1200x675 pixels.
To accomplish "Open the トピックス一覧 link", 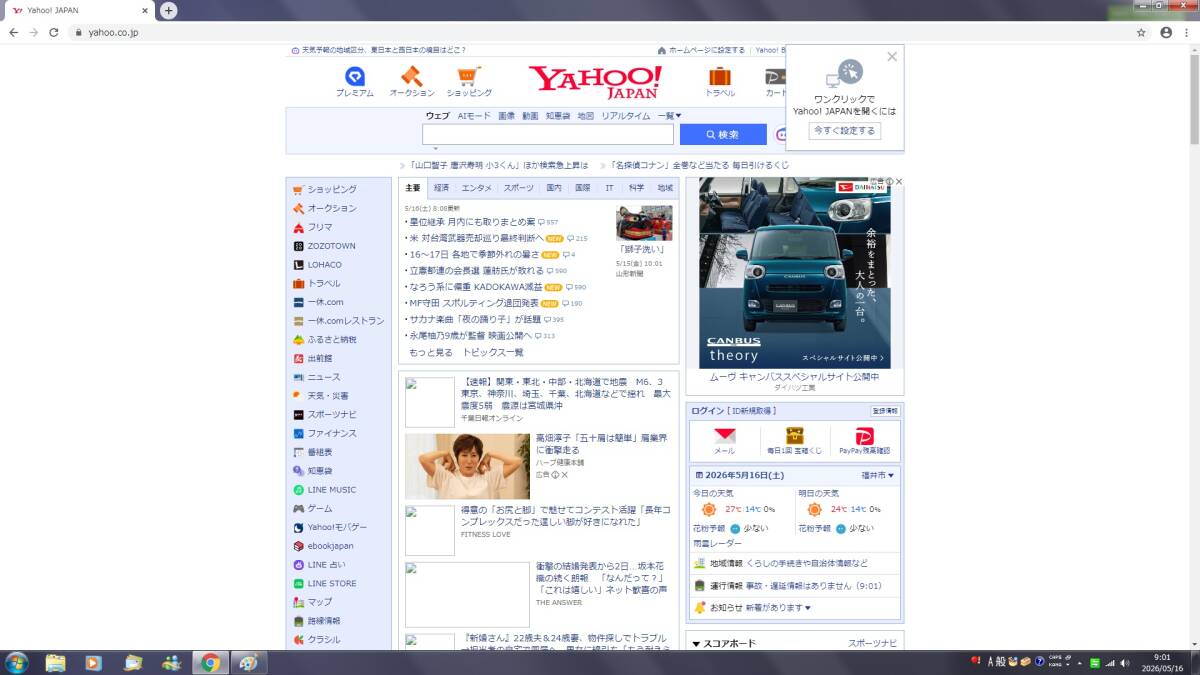I will (x=493, y=353).
